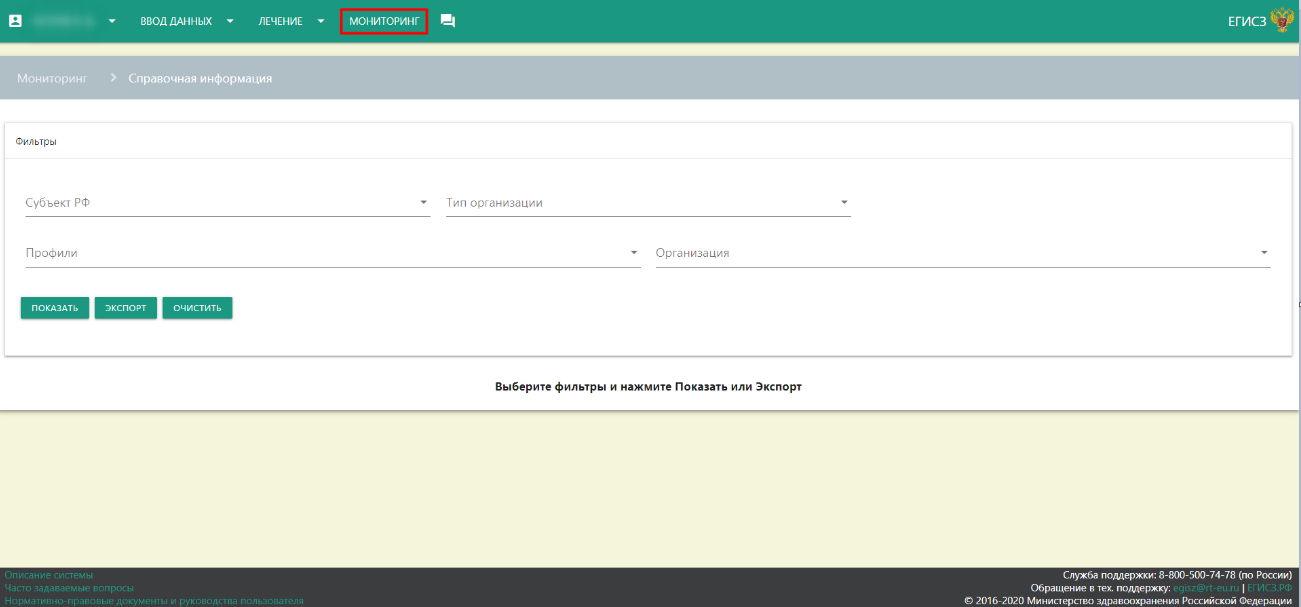Image resolution: width=1301 pixels, height=607 pixels.
Task: Click the ПОКАЗАТЬ button
Action: tap(55, 308)
